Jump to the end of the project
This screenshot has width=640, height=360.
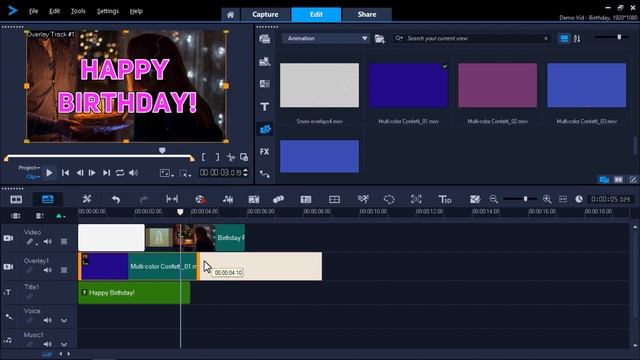click(x=107, y=173)
